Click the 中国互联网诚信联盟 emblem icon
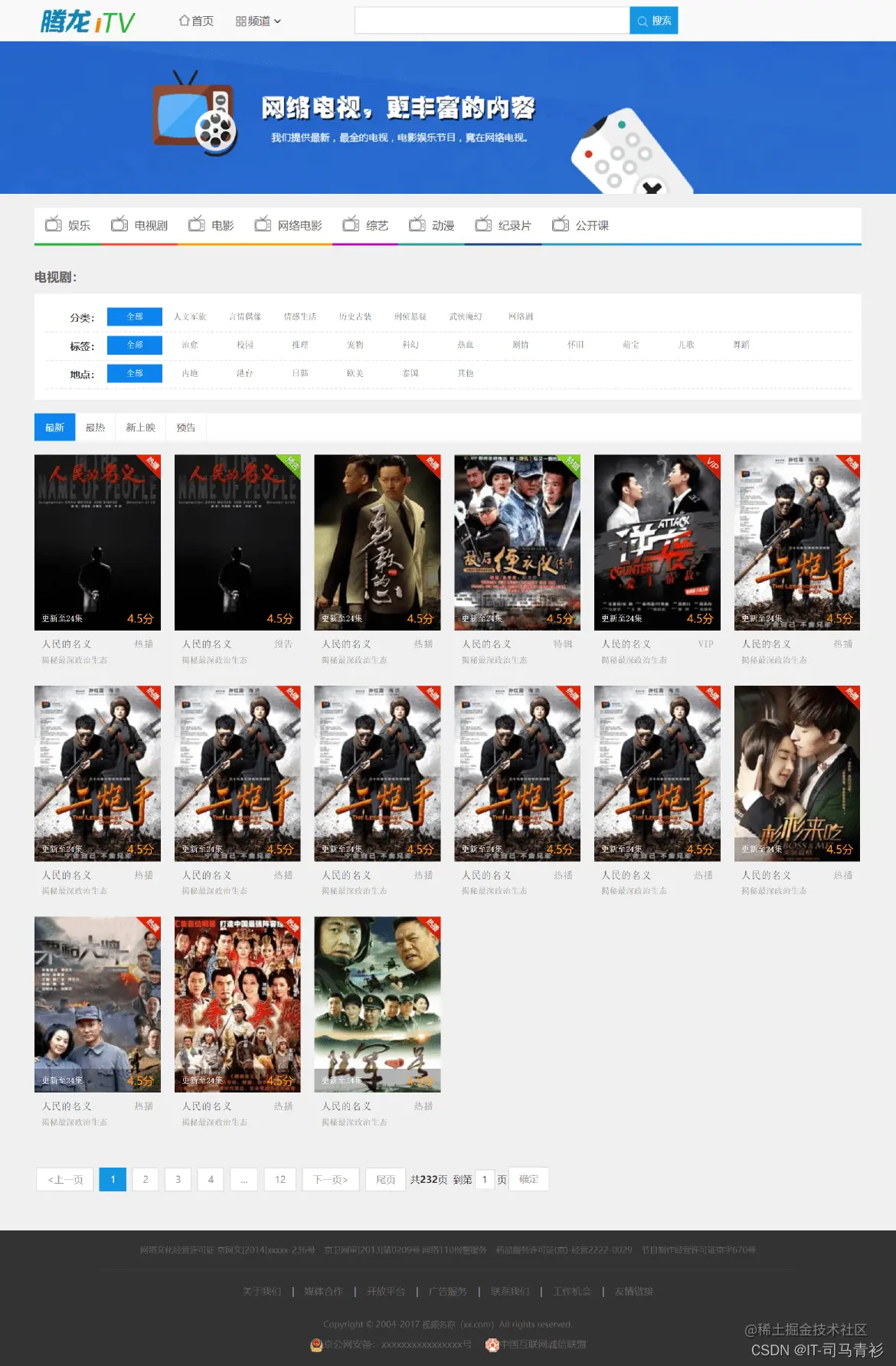896x1366 pixels. (x=492, y=1345)
